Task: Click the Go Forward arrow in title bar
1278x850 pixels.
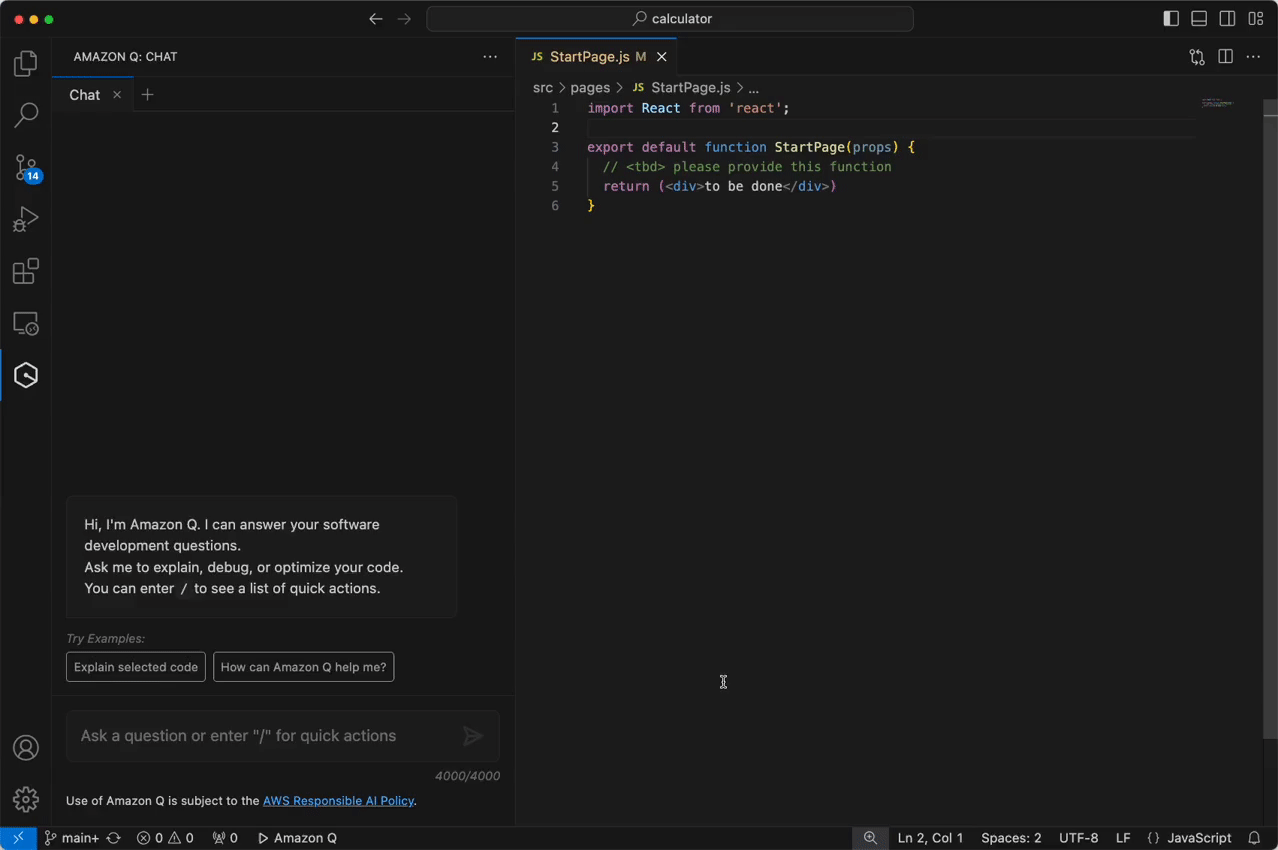Action: (x=404, y=19)
